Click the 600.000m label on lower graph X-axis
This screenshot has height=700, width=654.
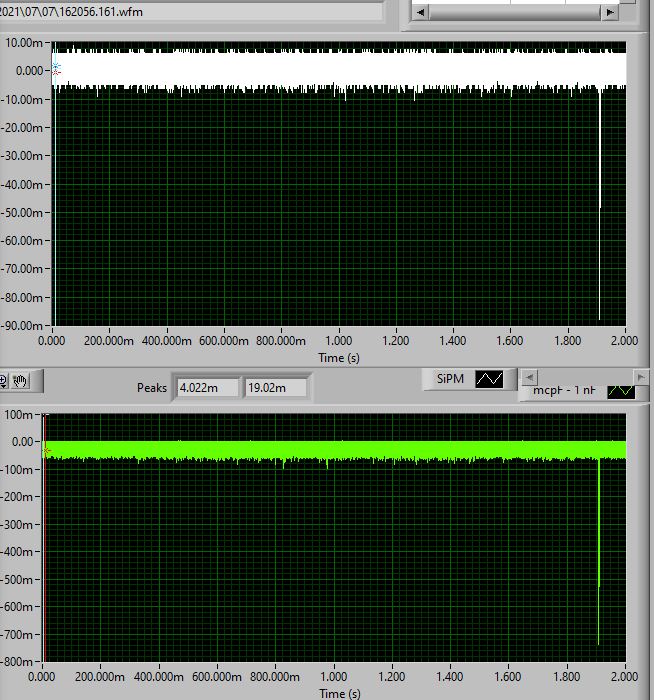point(217,676)
